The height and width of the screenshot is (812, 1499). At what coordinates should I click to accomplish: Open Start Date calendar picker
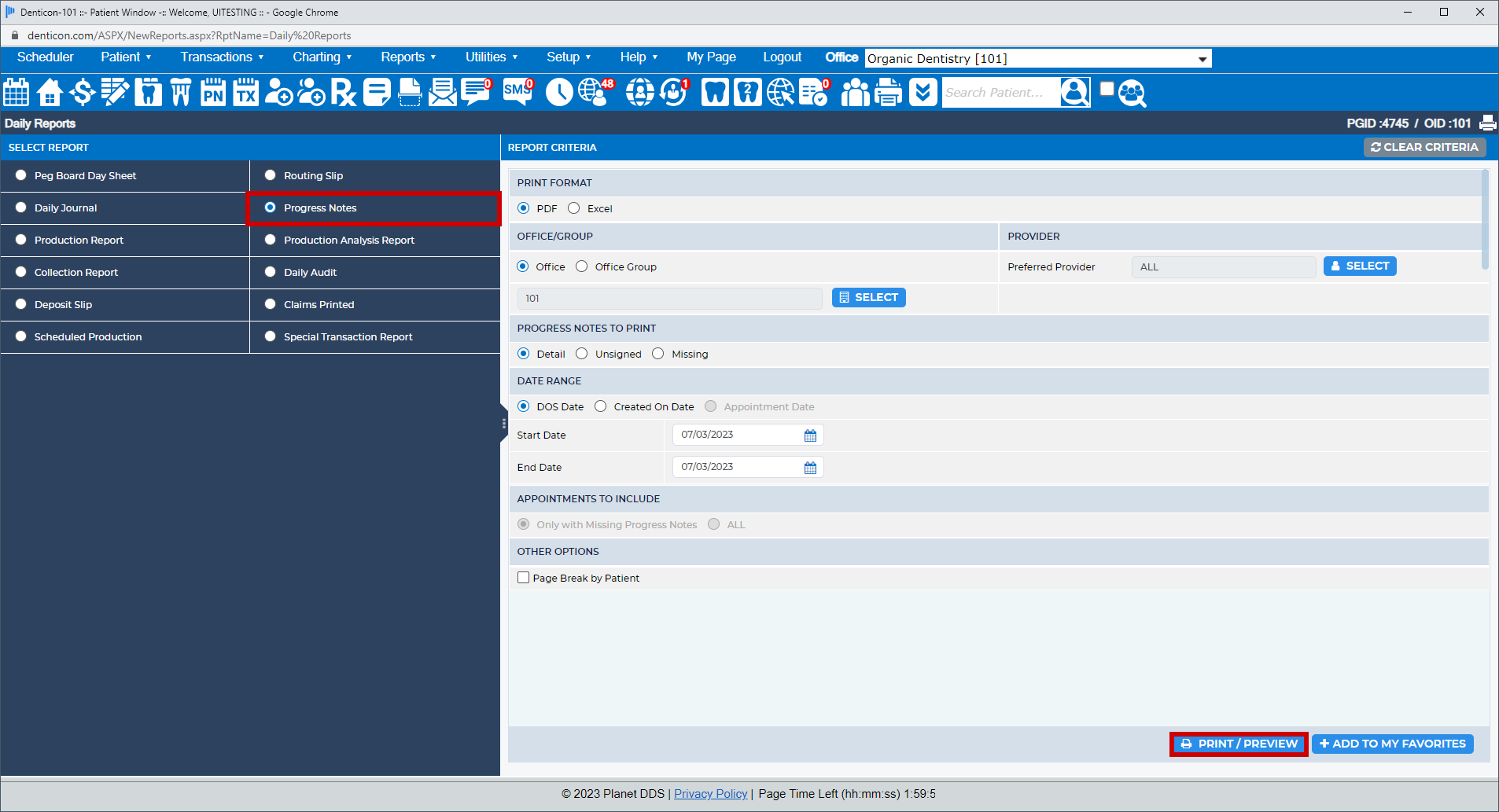click(810, 435)
